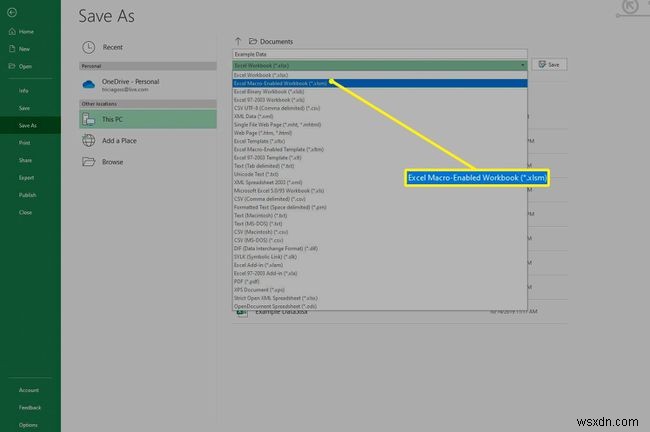650x432 pixels.
Task: Select CSV (Macintosh) (*.csv)
Action: [x=379, y=232]
